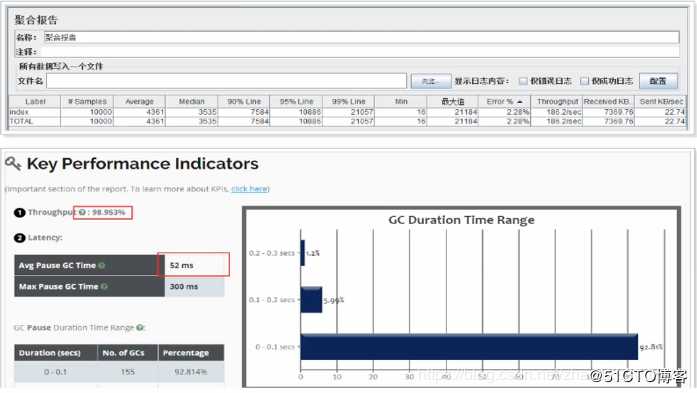Sort by the Min column header

pos(401,101)
